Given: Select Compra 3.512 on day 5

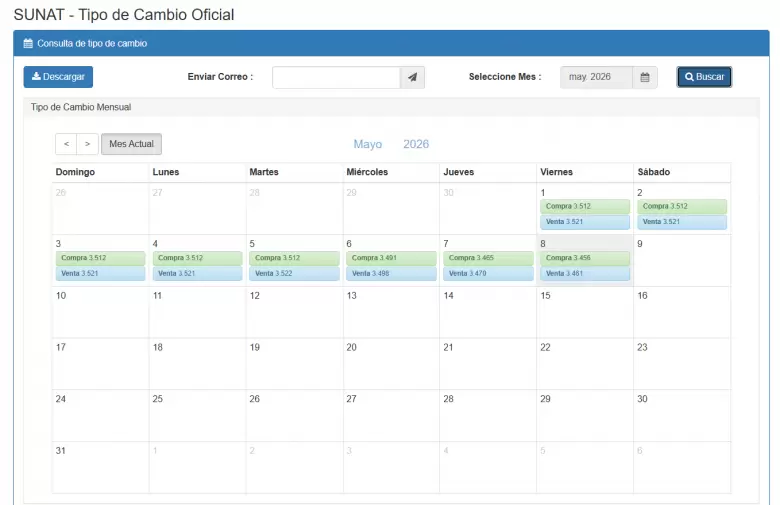Looking at the screenshot, I should pos(294,258).
